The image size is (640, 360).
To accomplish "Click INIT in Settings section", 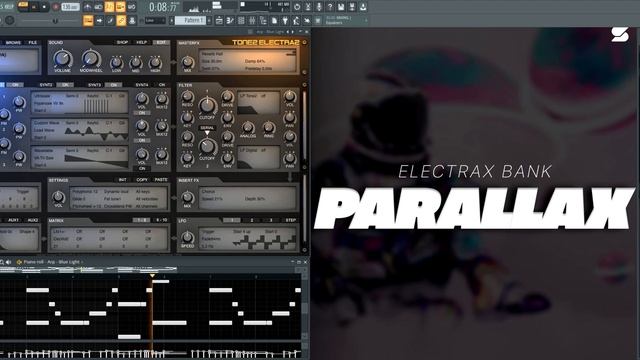I will tap(122, 180).
